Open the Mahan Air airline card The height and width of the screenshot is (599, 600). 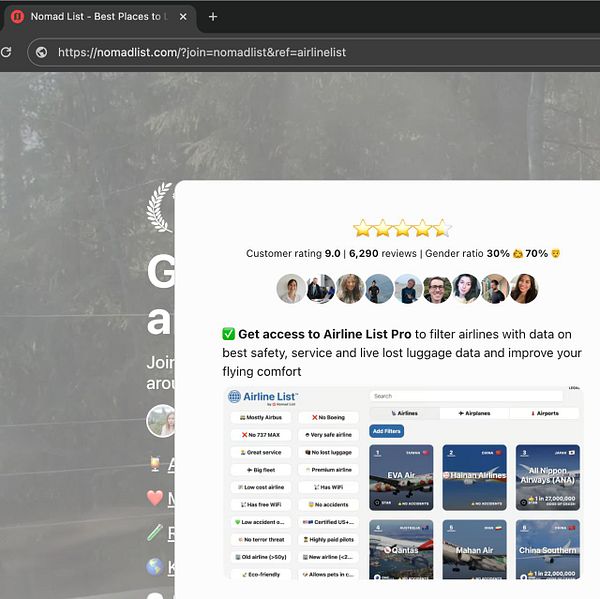pyautogui.click(x=474, y=550)
